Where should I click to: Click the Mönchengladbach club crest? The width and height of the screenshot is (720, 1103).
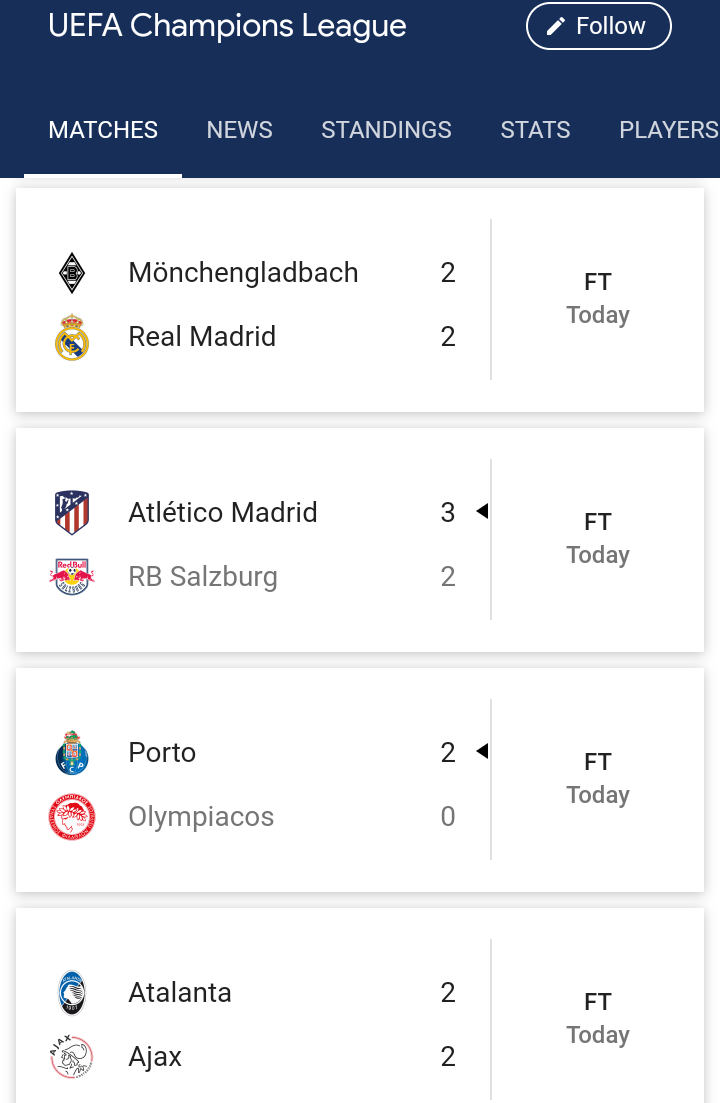pos(72,273)
